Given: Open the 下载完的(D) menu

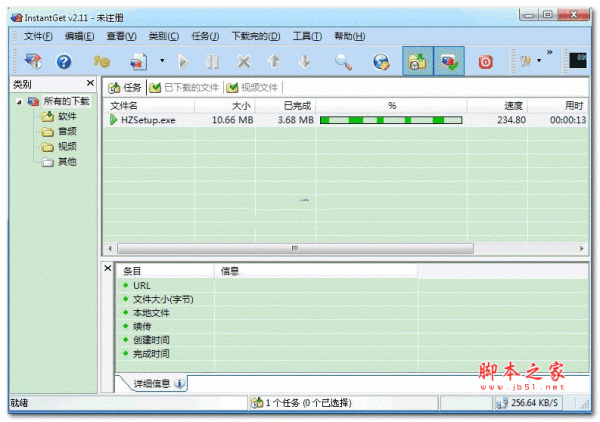Looking at the screenshot, I should [256, 36].
